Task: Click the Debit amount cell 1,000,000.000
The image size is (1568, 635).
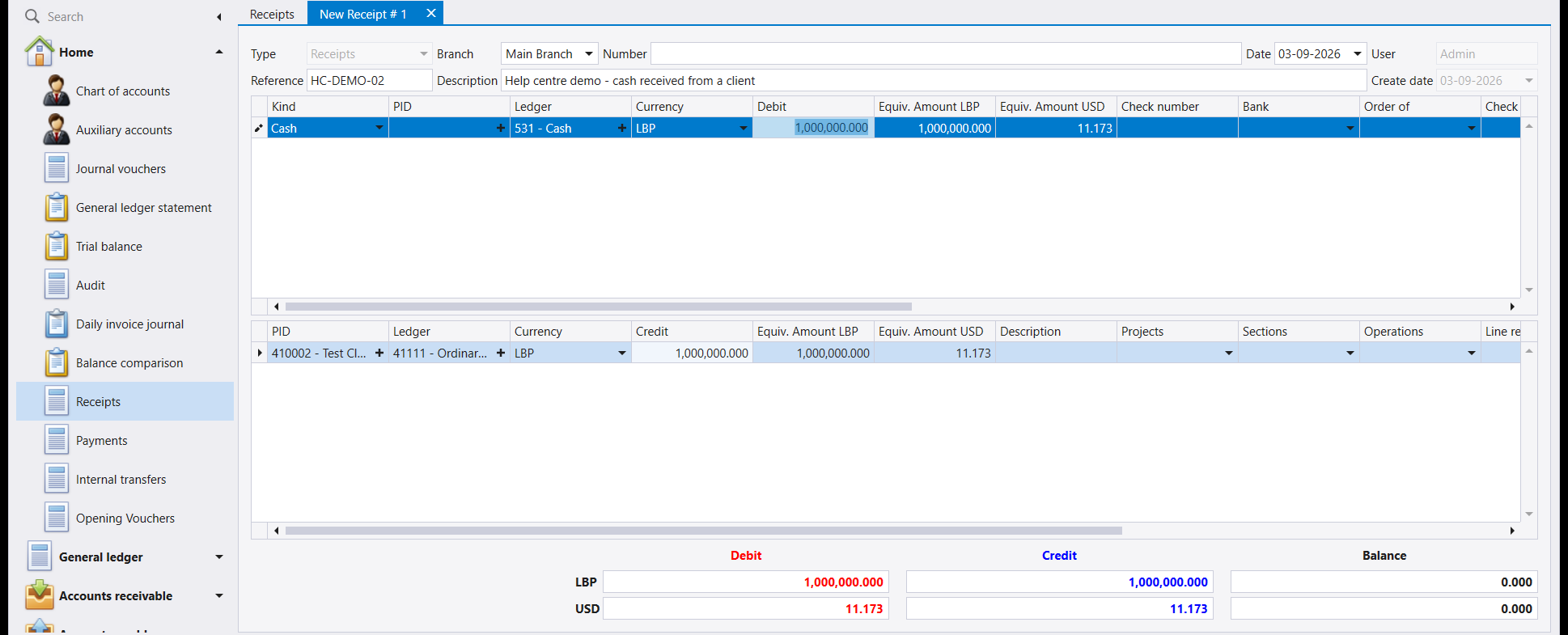Action: [813, 128]
